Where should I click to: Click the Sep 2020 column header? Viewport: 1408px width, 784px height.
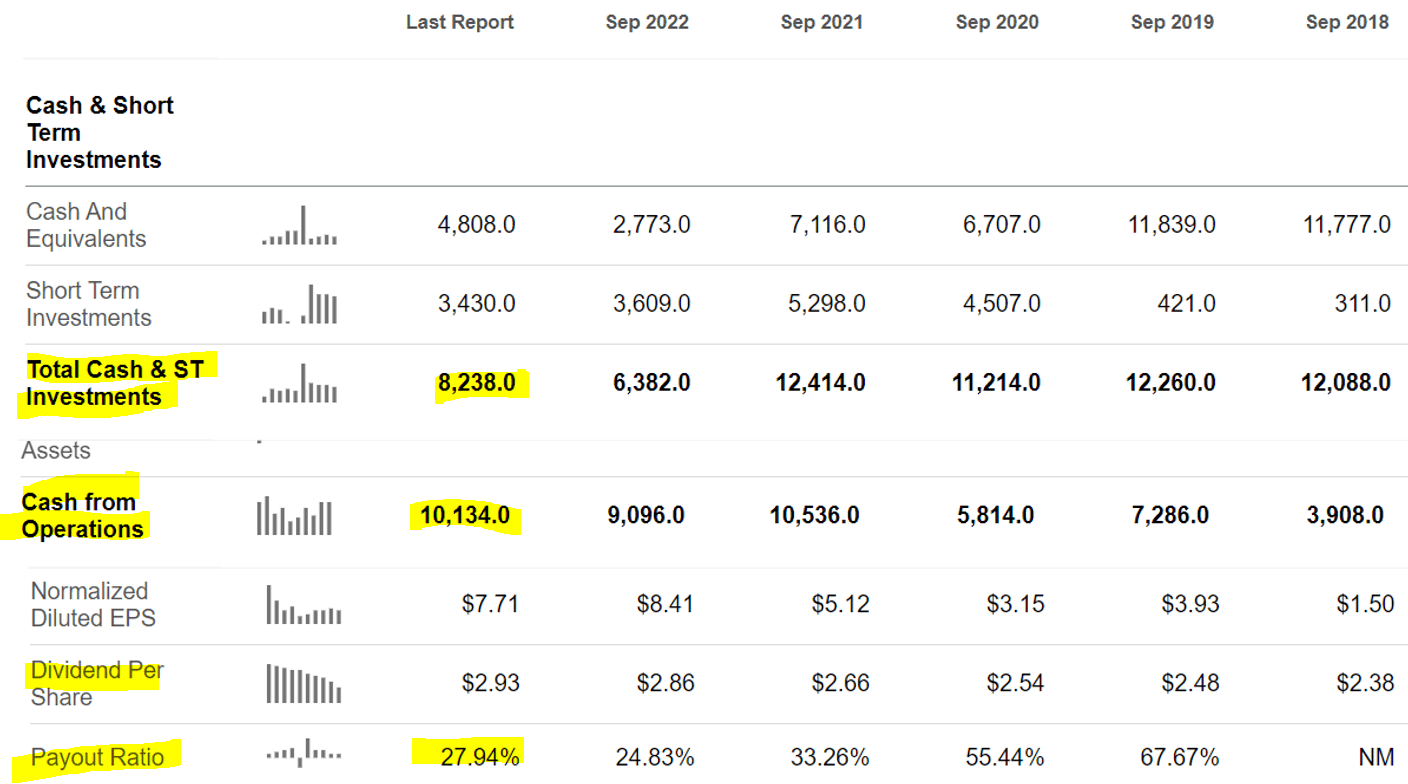[996, 21]
